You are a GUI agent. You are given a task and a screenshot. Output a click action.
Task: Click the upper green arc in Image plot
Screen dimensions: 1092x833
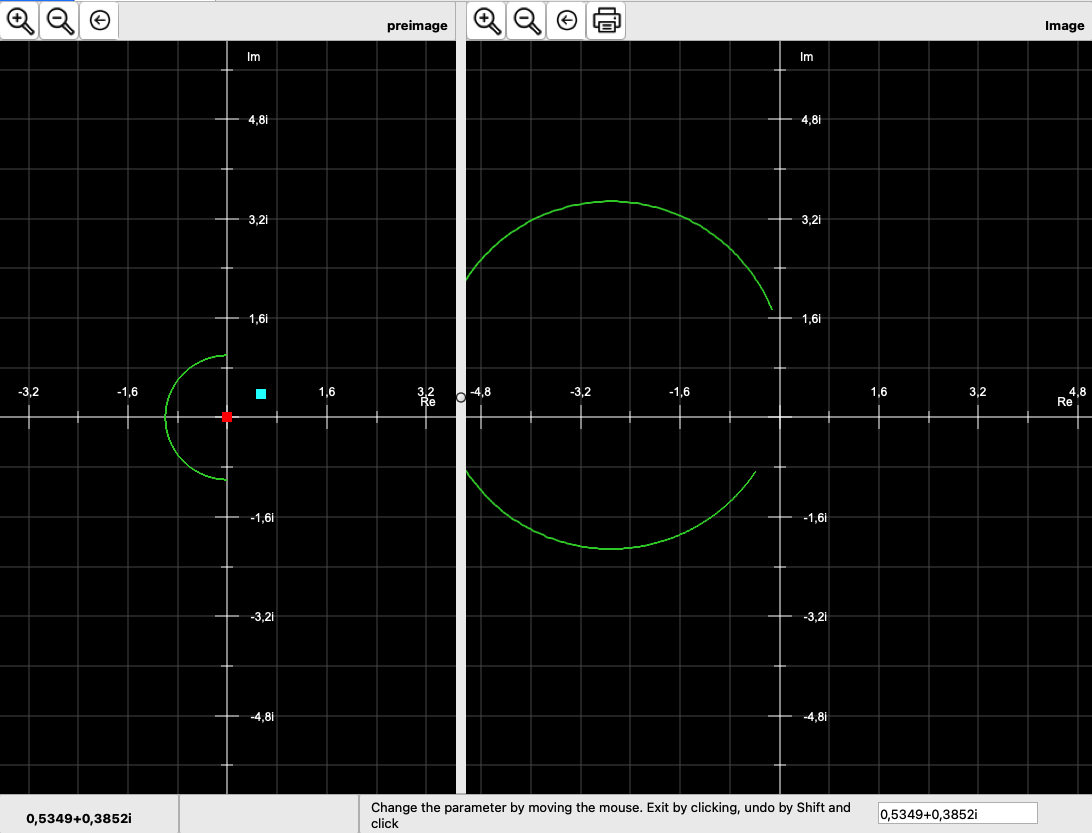611,202
